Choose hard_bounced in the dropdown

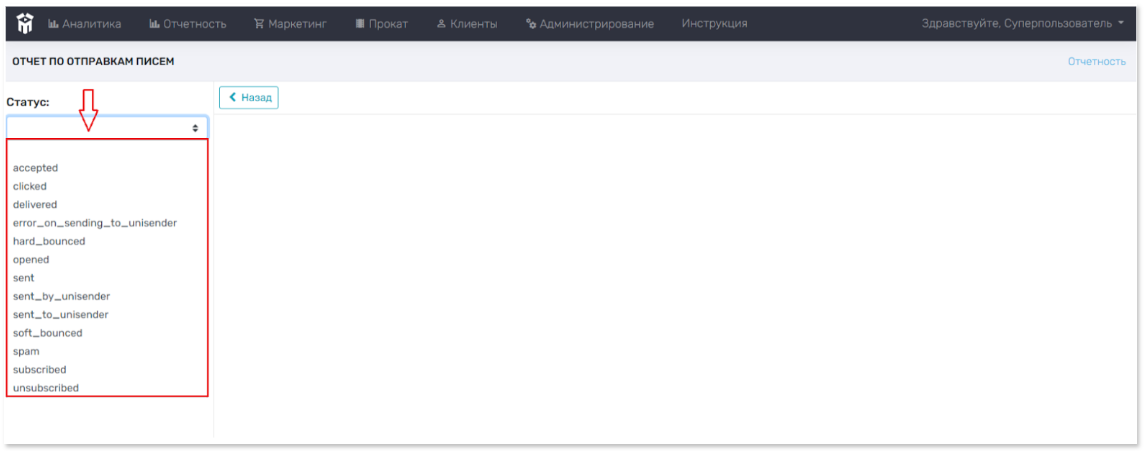[49, 241]
